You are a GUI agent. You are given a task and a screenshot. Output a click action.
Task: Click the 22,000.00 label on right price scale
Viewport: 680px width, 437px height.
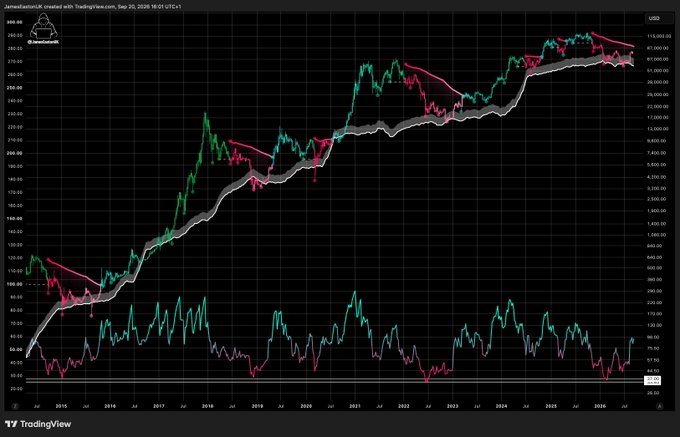pyautogui.click(x=656, y=106)
